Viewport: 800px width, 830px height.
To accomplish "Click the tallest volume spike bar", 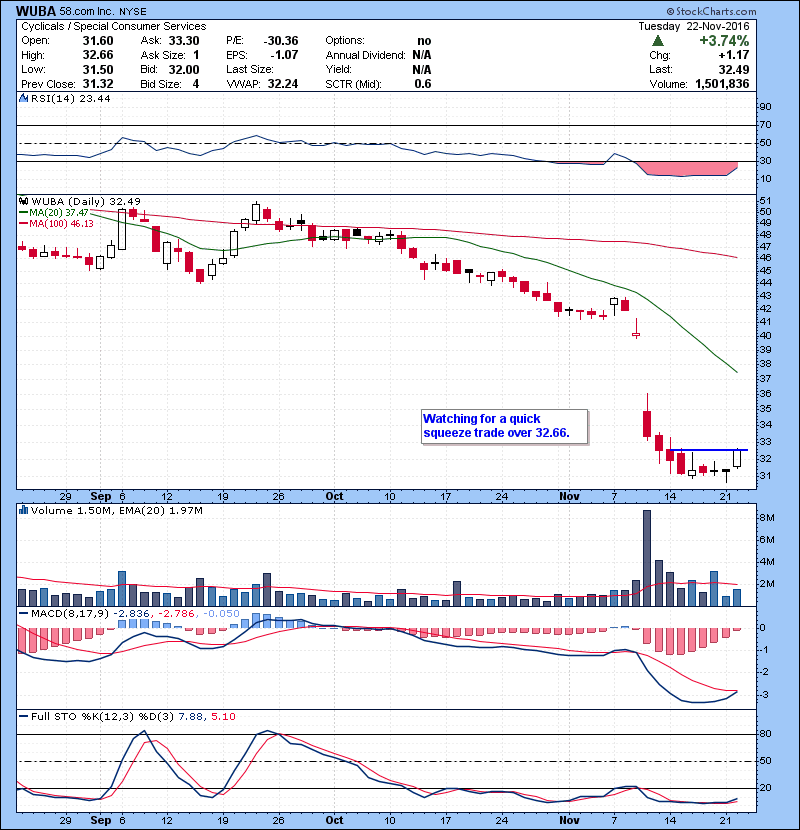I will coord(647,555).
